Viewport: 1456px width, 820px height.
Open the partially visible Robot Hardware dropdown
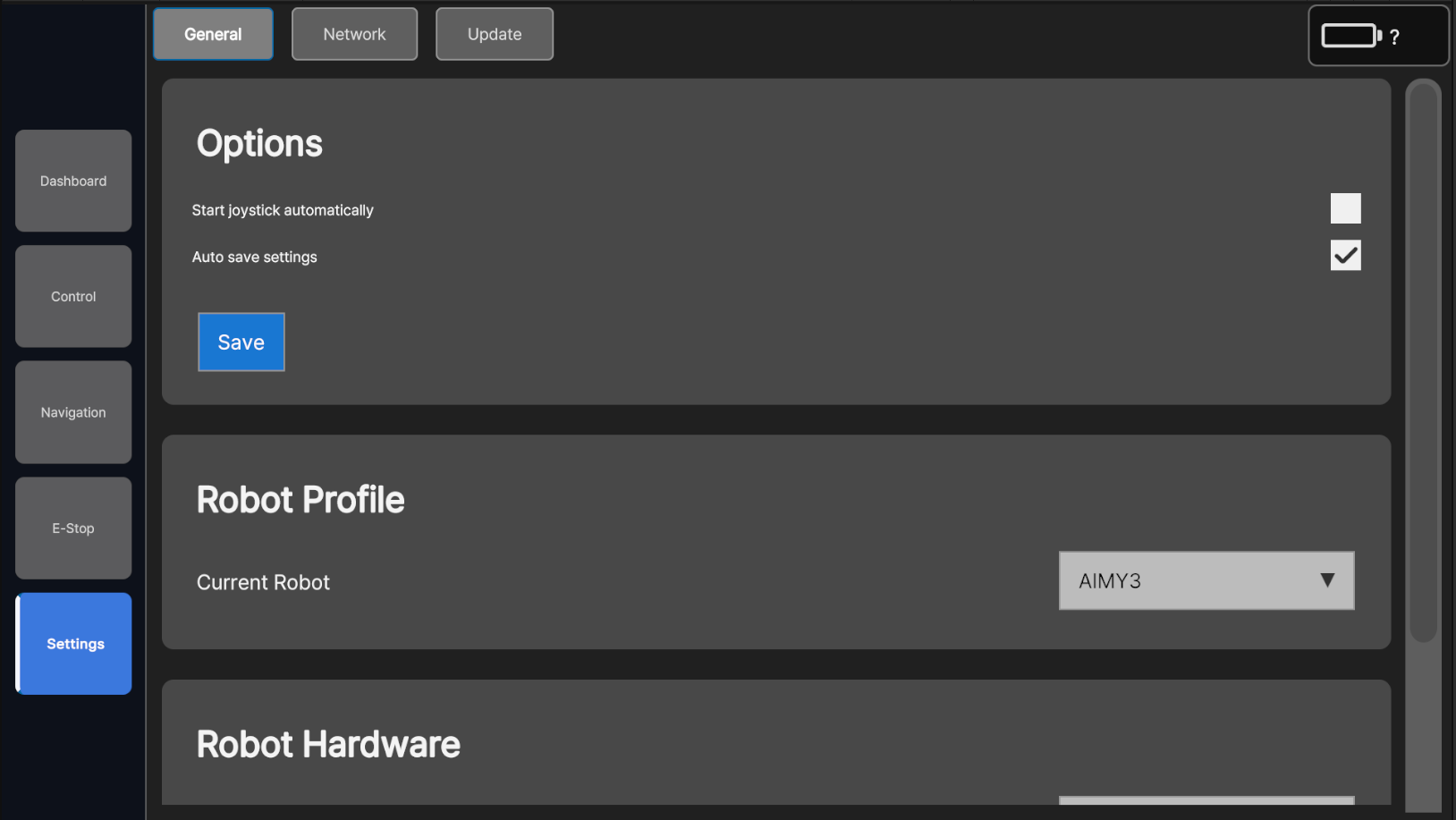pyautogui.click(x=1206, y=799)
